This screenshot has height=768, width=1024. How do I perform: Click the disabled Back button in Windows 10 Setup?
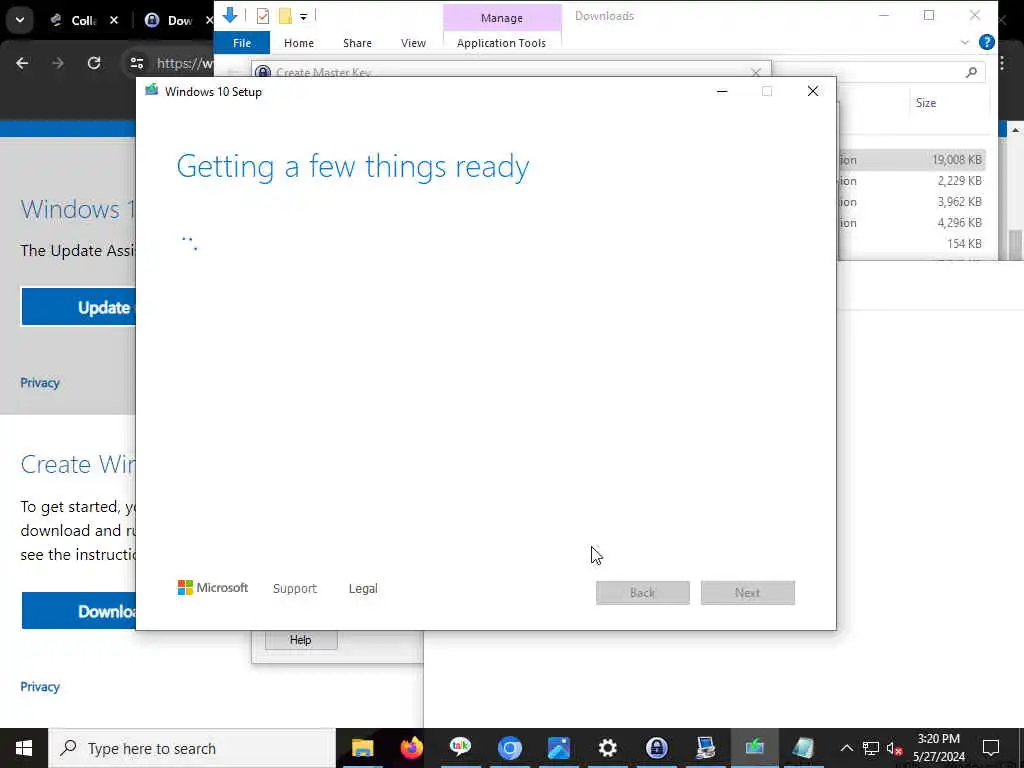tap(642, 592)
